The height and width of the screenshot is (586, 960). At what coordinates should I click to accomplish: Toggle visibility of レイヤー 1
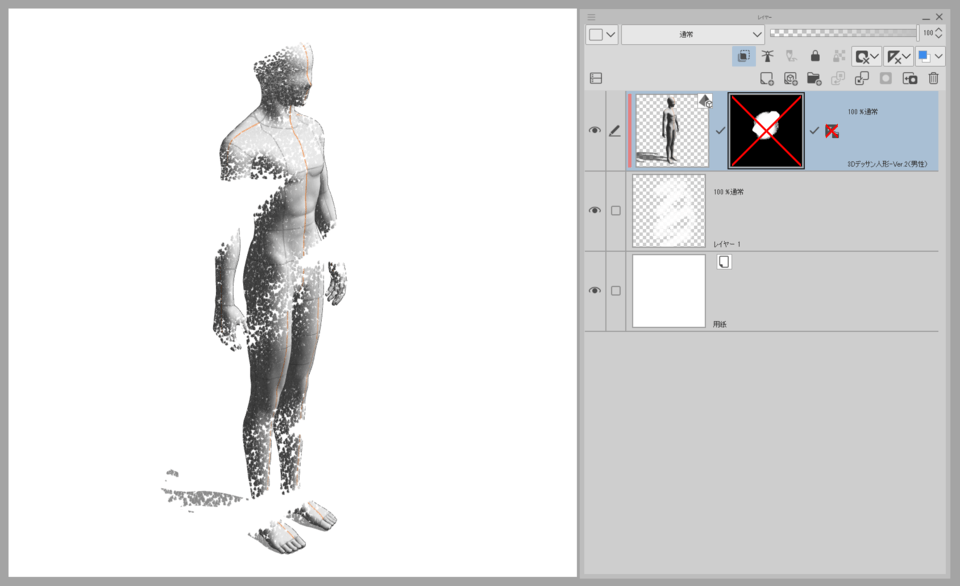pyautogui.click(x=593, y=210)
